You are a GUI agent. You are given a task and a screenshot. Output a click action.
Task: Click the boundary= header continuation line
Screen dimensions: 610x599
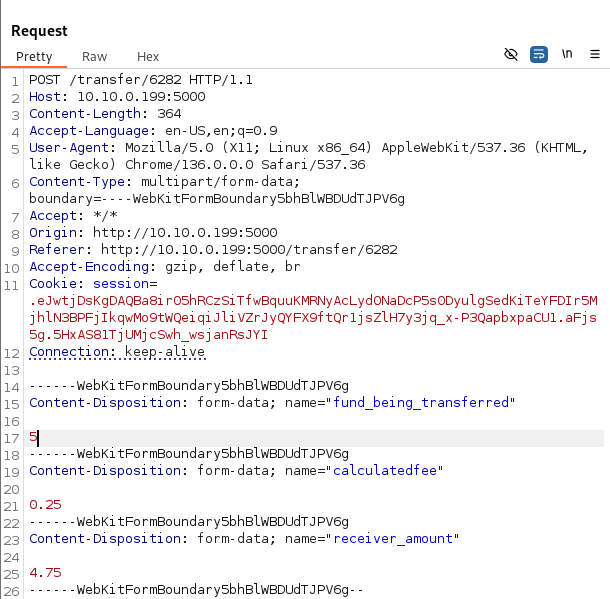217,199
